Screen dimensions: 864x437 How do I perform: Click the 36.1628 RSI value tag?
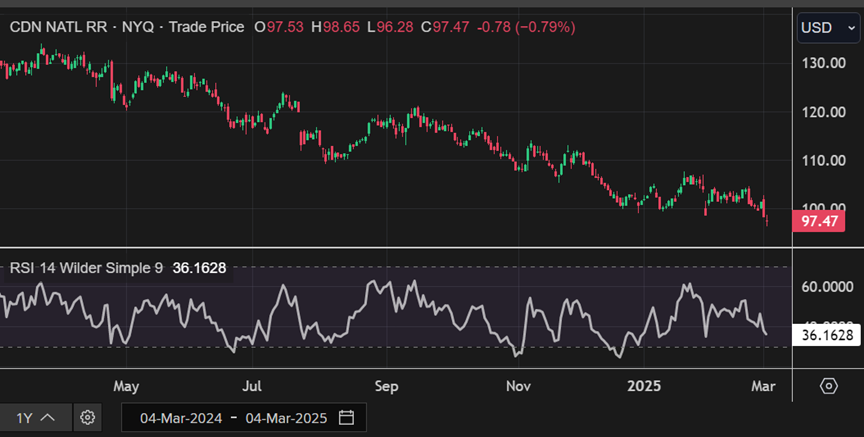(826, 335)
